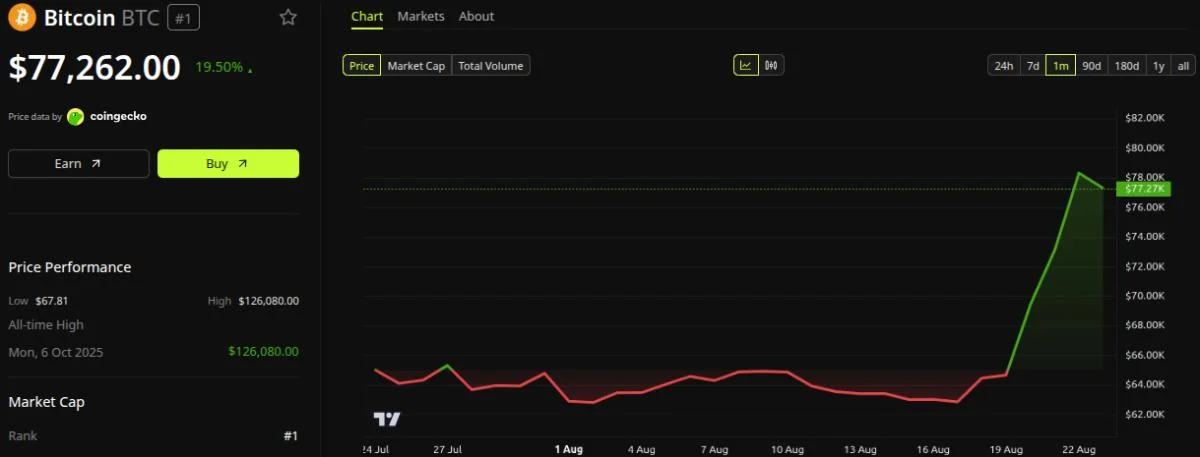Click the TradingView logo on chart
The image size is (1200, 457).
[x=387, y=419]
